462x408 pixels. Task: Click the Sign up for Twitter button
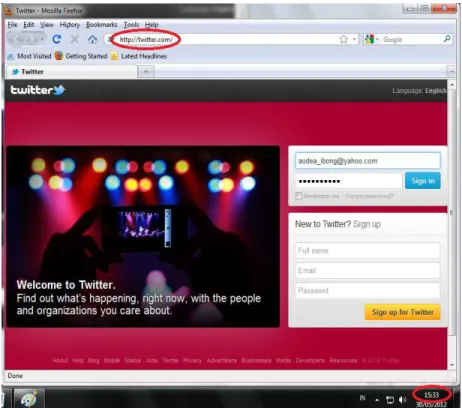point(402,312)
